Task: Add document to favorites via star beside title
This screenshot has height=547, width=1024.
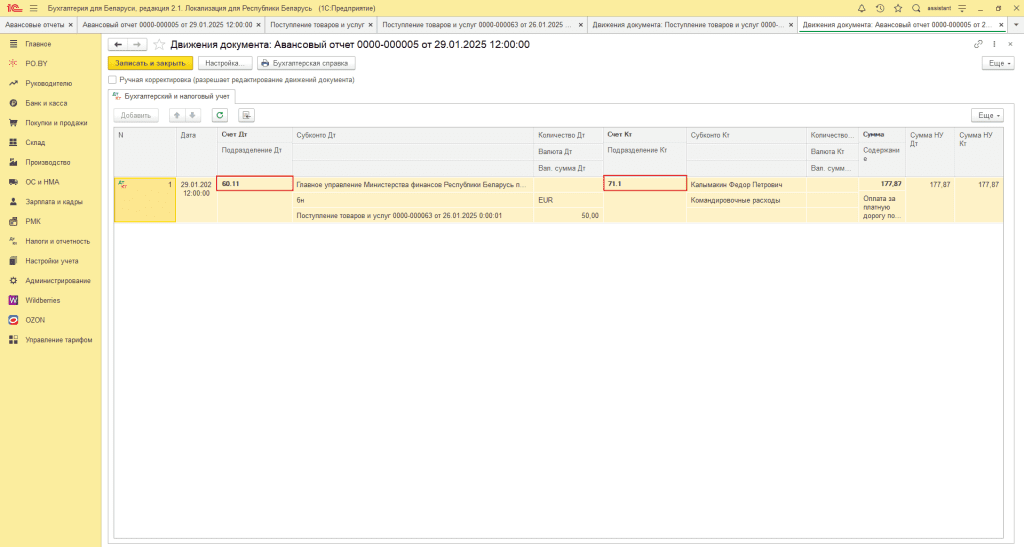Action: 158,44
